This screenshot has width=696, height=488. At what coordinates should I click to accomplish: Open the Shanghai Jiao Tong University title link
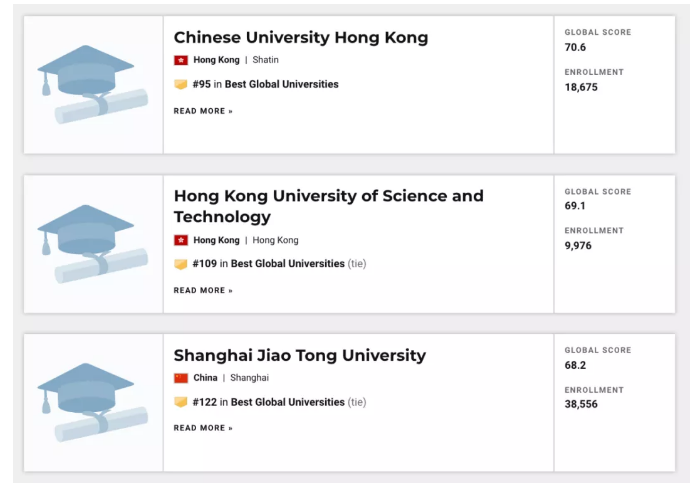point(299,355)
